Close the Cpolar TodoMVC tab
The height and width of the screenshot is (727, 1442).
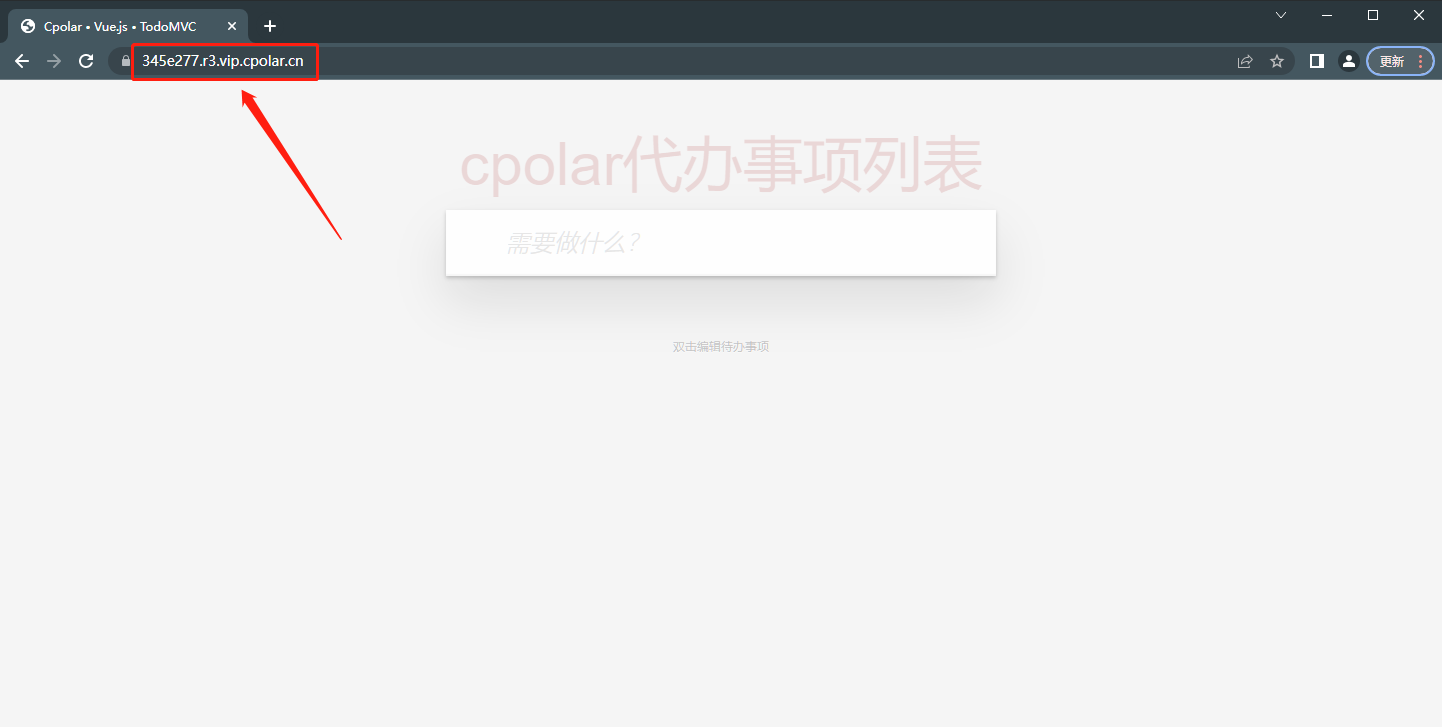point(232,26)
